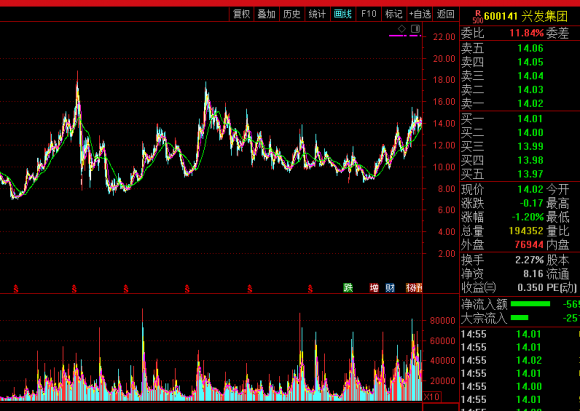This screenshot has height=411, width=580.
Task: Click the leftmost red S dividend marker
Action: [16, 289]
